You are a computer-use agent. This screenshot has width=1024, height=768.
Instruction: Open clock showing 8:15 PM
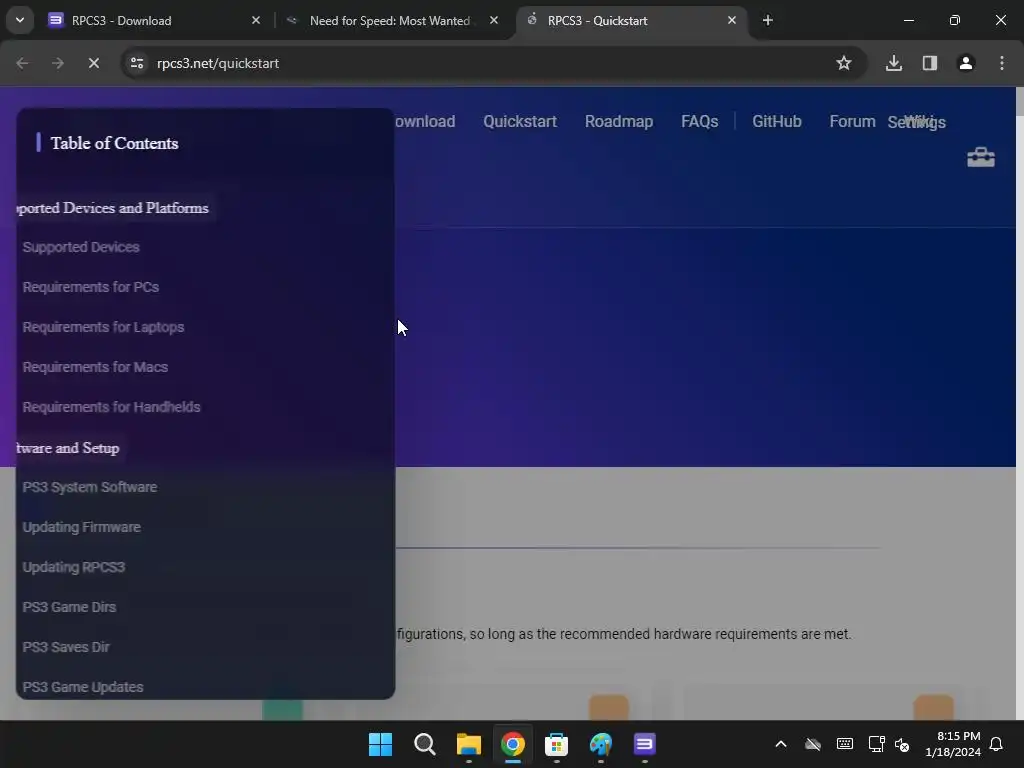click(953, 744)
